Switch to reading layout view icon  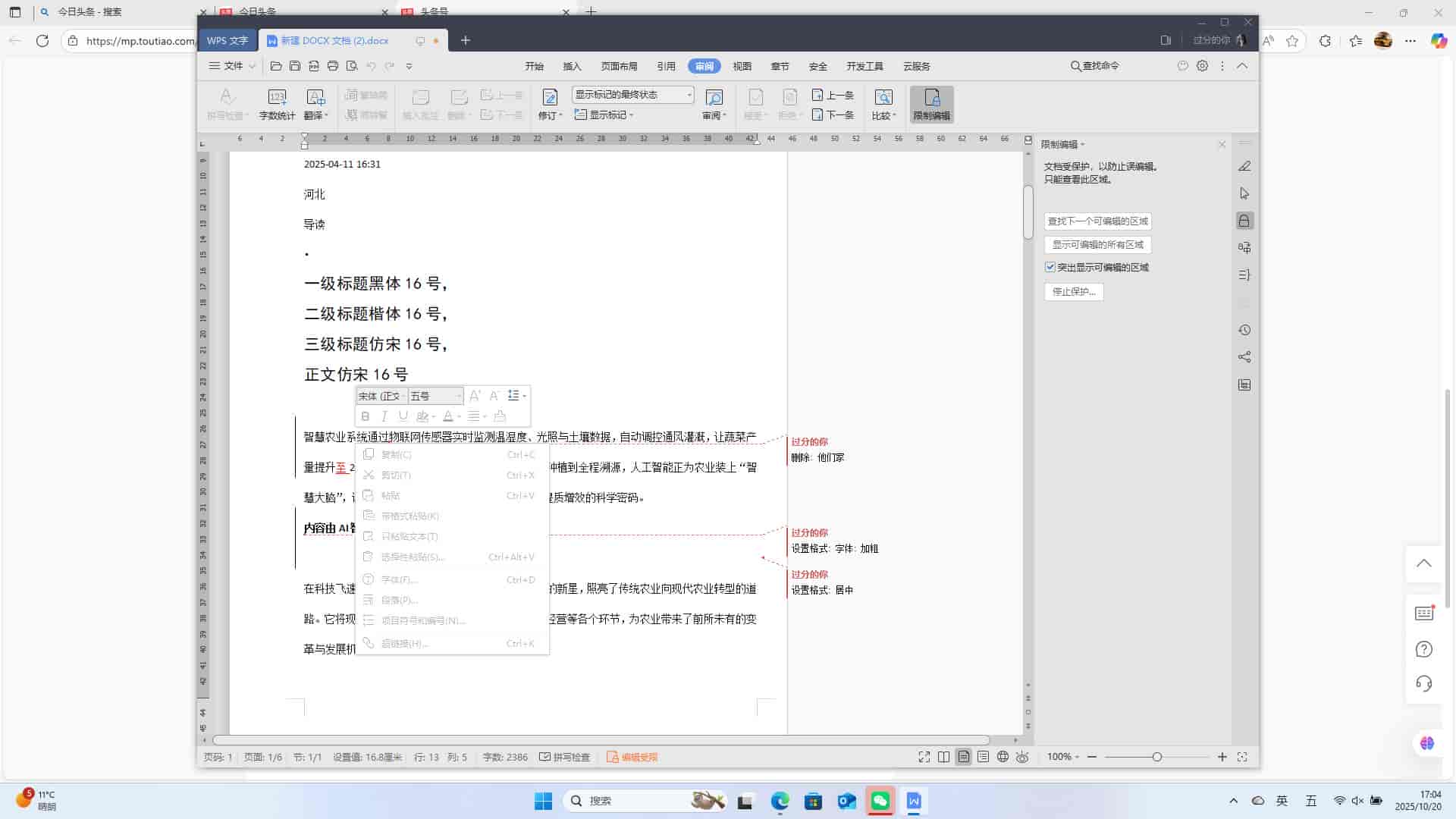coord(943,757)
